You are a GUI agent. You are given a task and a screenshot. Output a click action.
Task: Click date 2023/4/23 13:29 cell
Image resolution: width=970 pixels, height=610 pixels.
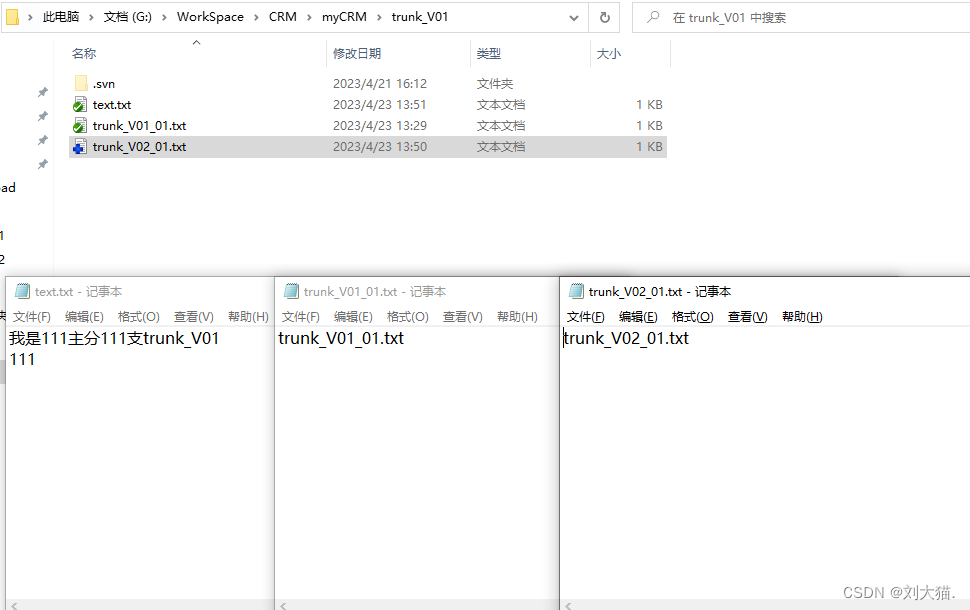(x=380, y=126)
